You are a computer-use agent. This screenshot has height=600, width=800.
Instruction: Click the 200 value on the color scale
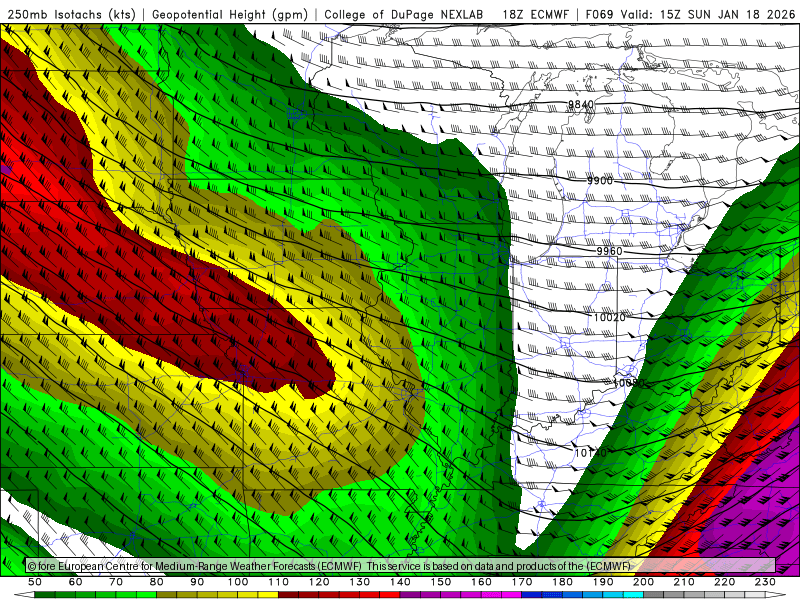(643, 582)
